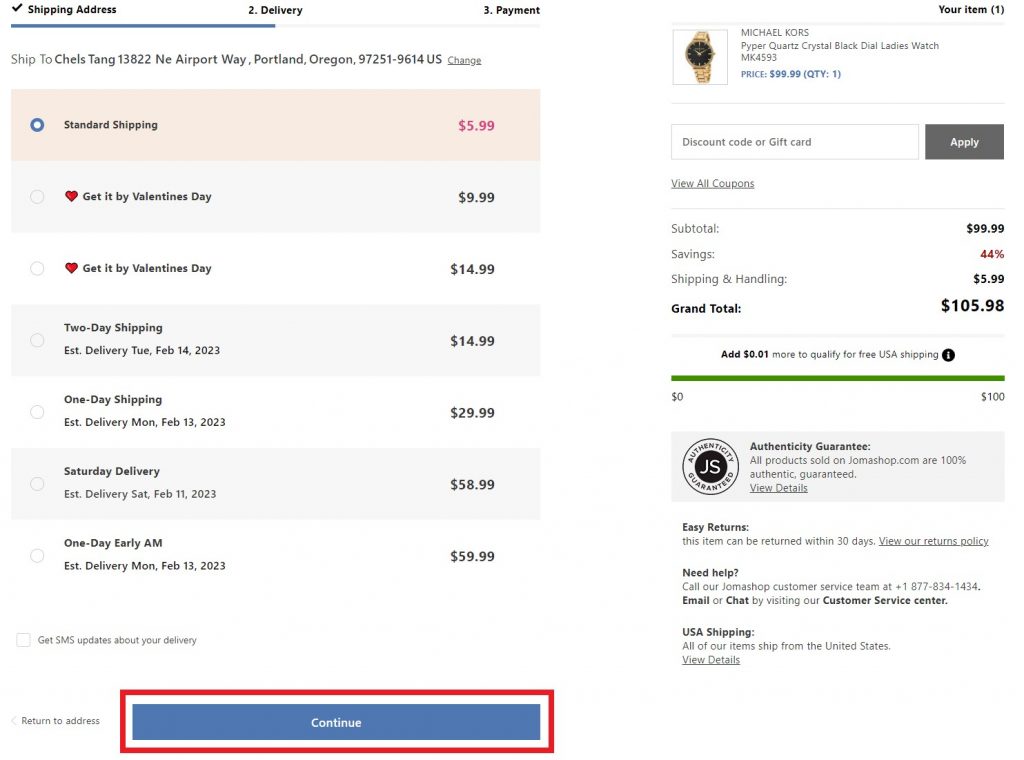Choose the $9.99 Get it by Valentines Day option
Screen dimensions: 1024x760
click(x=37, y=197)
